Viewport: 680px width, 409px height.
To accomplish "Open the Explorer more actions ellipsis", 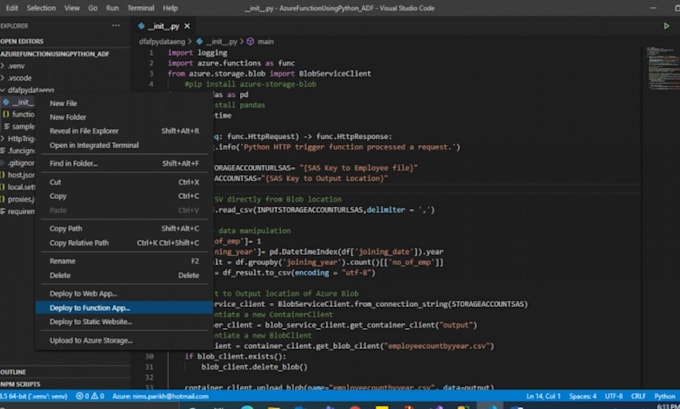I will [x=116, y=26].
